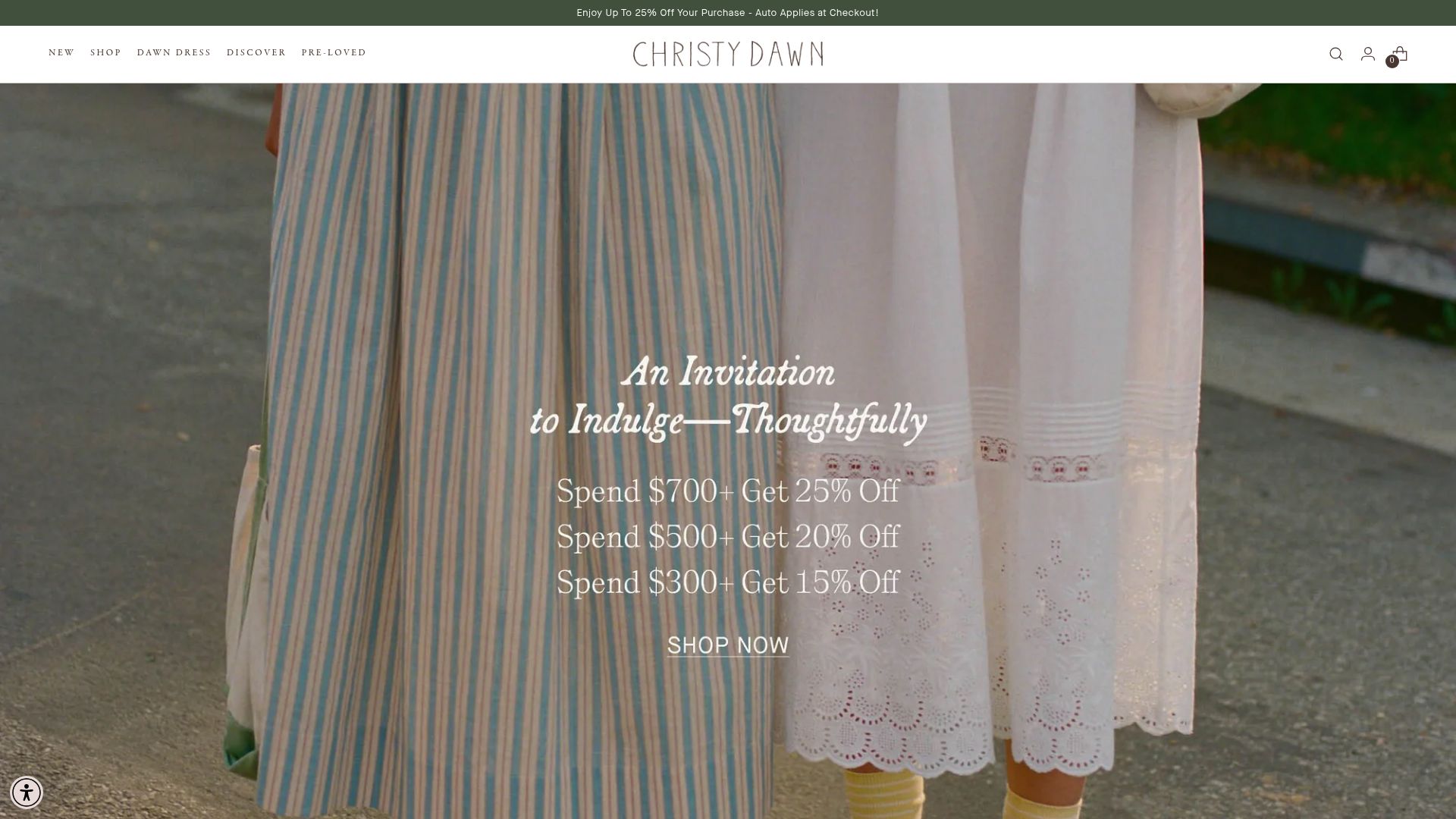Click the Christy Dawn logo
1456x819 pixels.
point(727,54)
